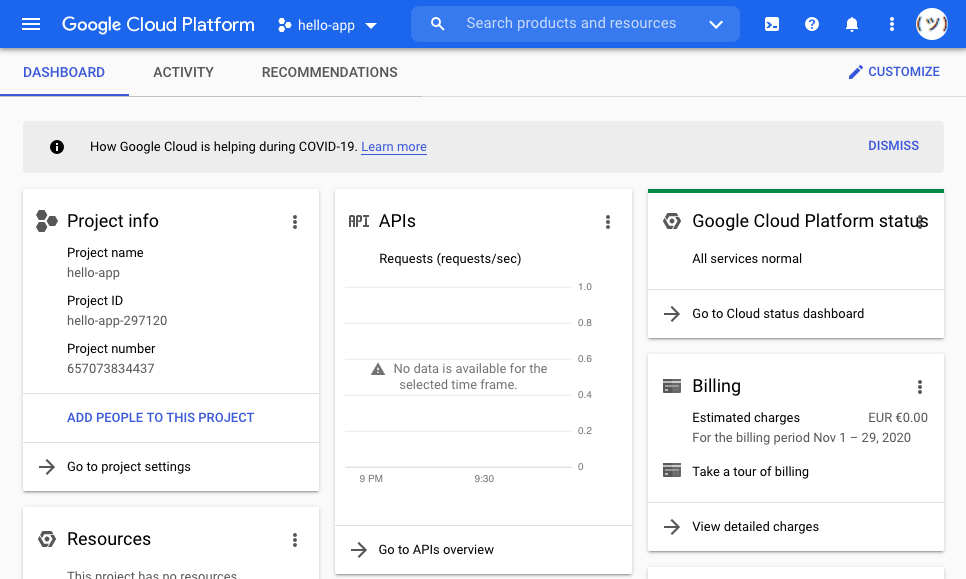Click the Google Cloud Platform status shield icon
Image resolution: width=966 pixels, height=579 pixels.
(672, 221)
